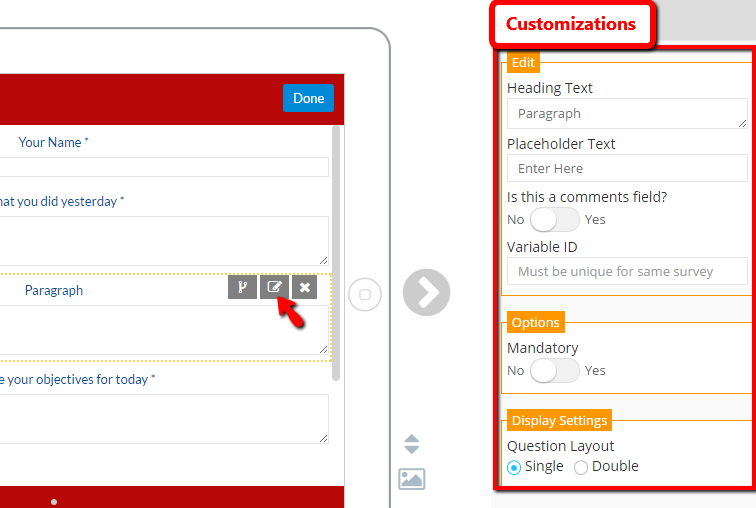Click the Your Name text field

click(x=164, y=167)
